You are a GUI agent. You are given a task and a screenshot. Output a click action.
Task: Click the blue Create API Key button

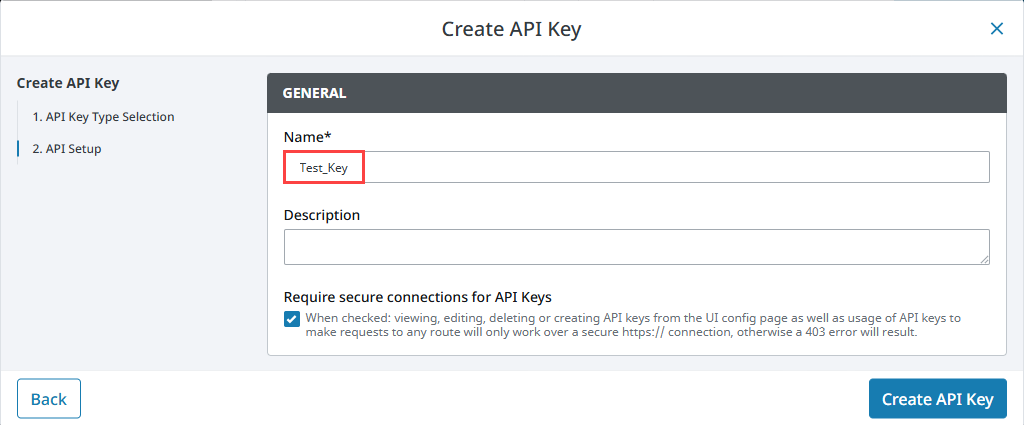point(937,399)
